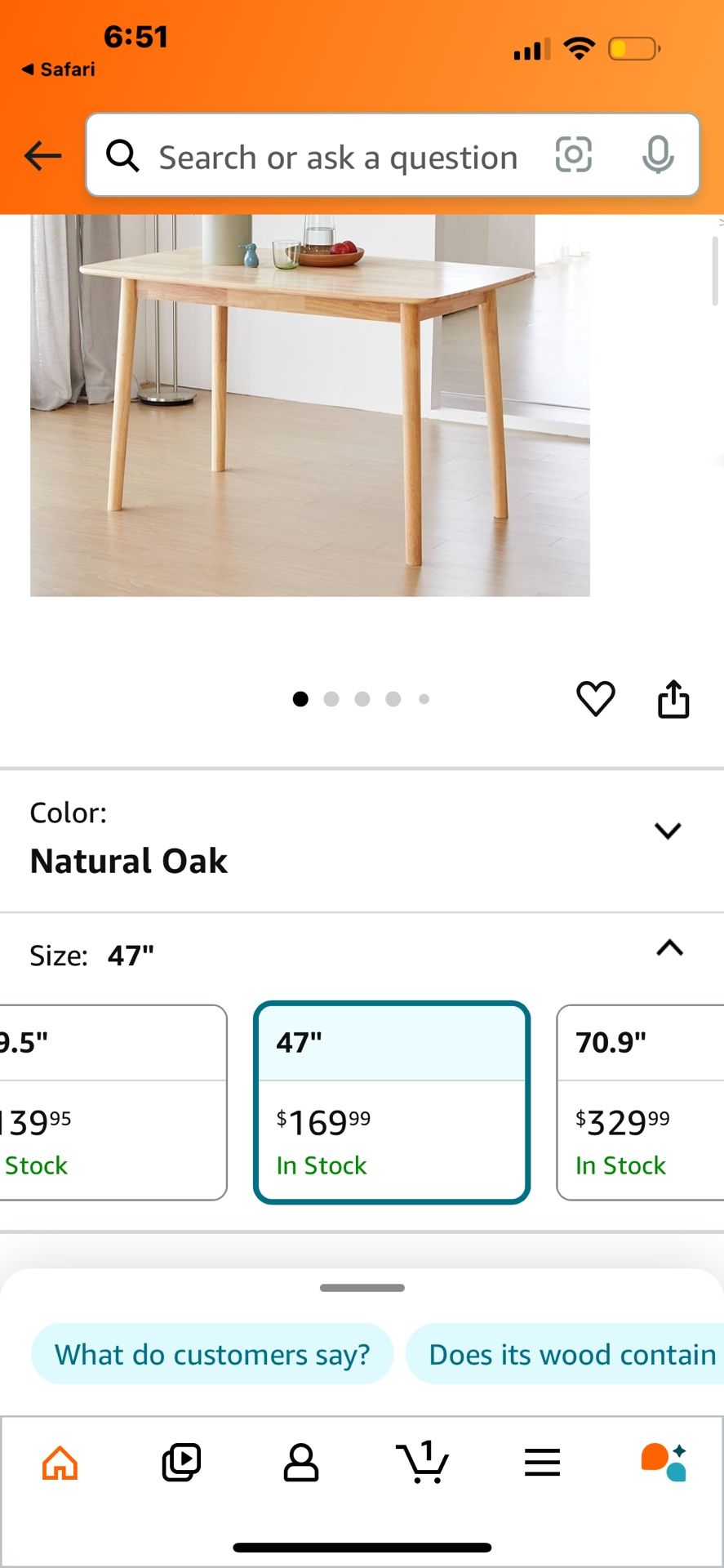
Task: Expand the Color Natural Oak dropdown
Action: pyautogui.click(x=668, y=831)
